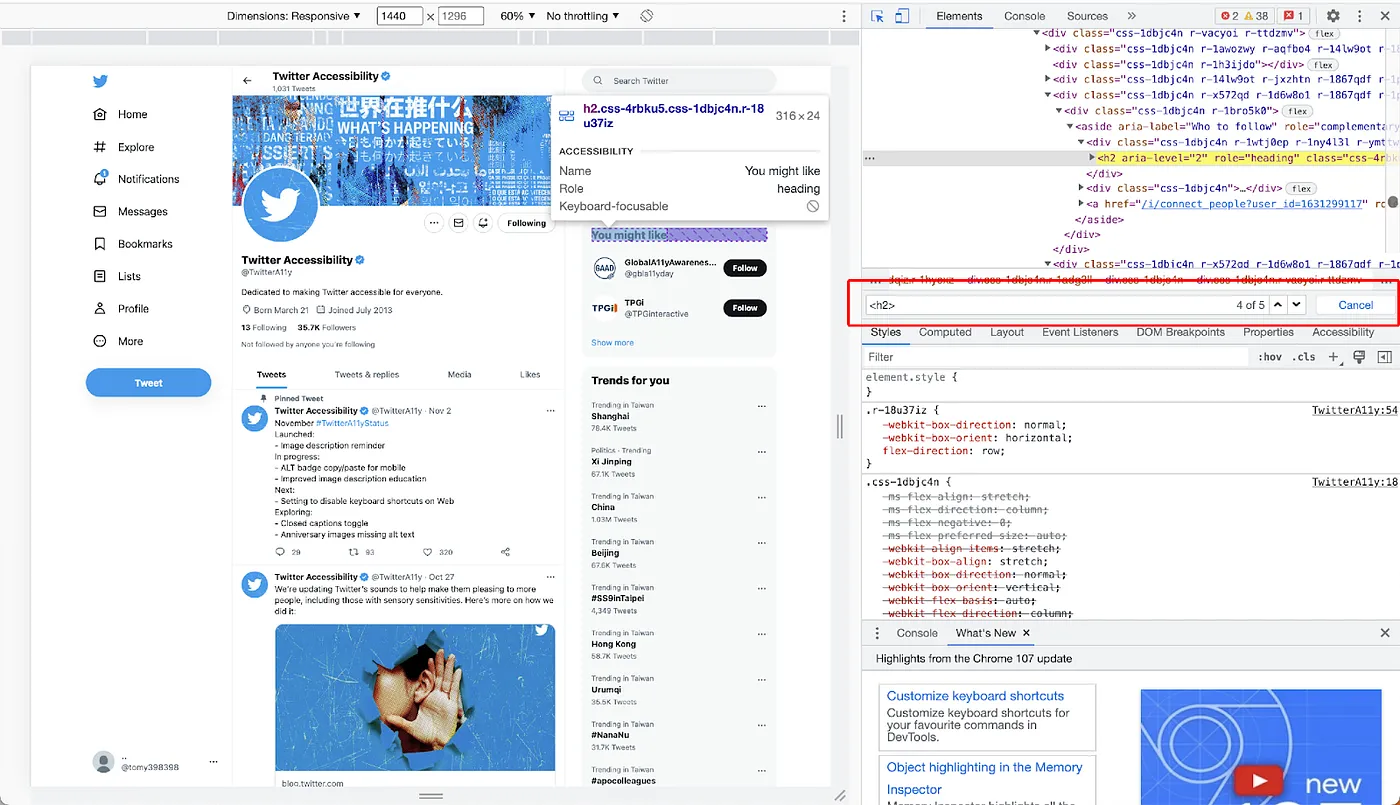This screenshot has width=1400, height=805.
Task: Click the blue Tweet button
Action: 148,382
